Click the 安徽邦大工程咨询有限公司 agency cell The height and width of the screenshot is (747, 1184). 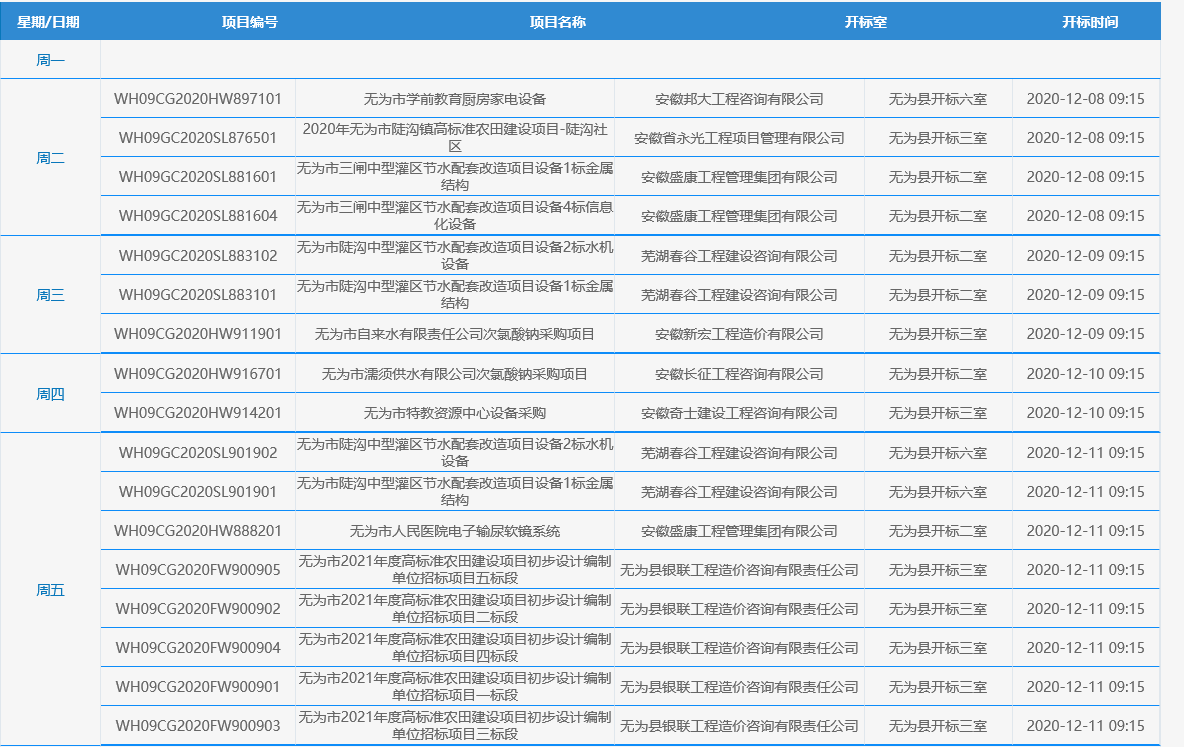[739, 99]
